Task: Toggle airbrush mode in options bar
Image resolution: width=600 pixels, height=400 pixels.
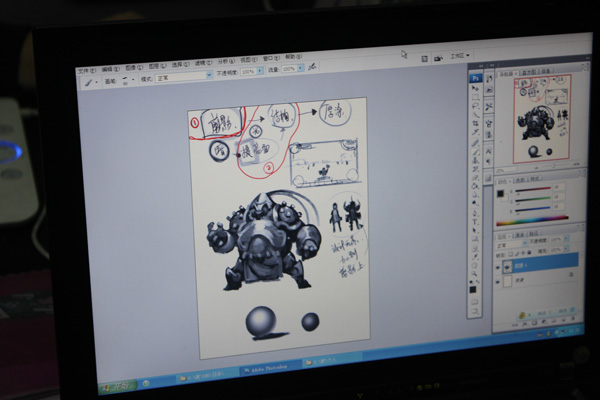Action: tap(312, 67)
